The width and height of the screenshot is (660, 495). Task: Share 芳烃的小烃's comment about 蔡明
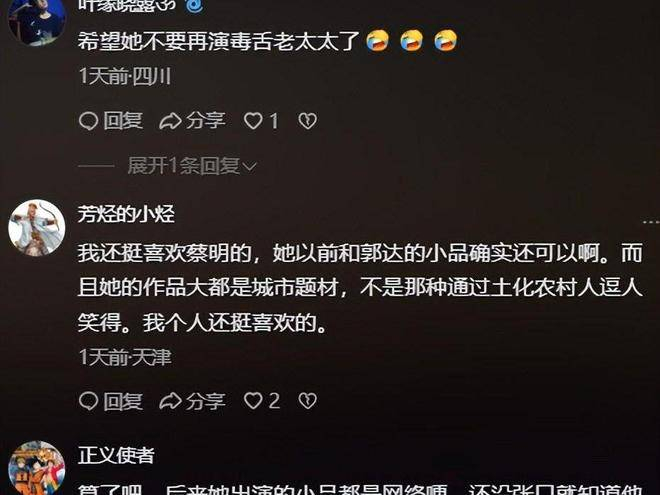coord(192,401)
